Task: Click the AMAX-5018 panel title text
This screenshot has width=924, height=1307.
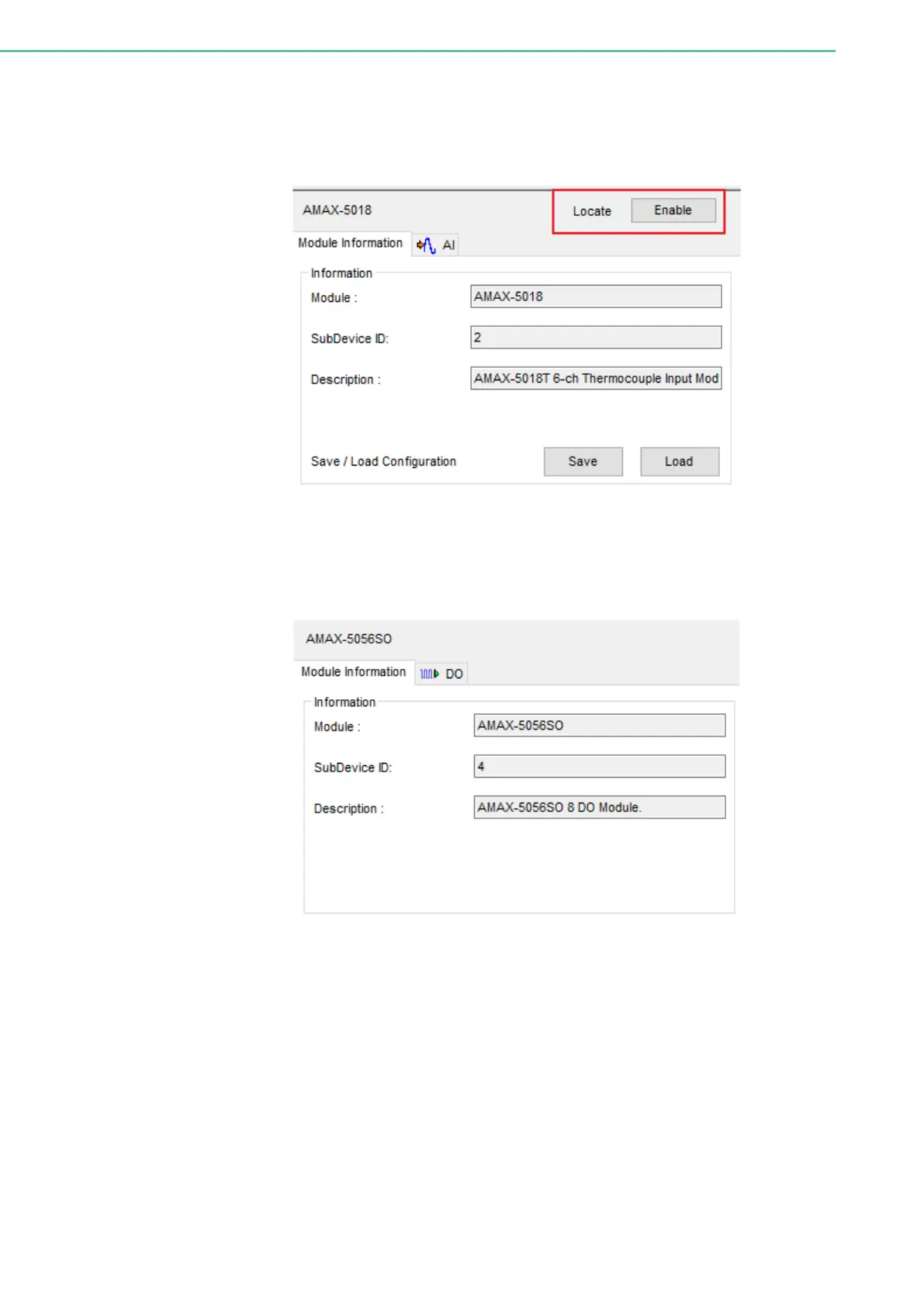Action: pyautogui.click(x=337, y=210)
